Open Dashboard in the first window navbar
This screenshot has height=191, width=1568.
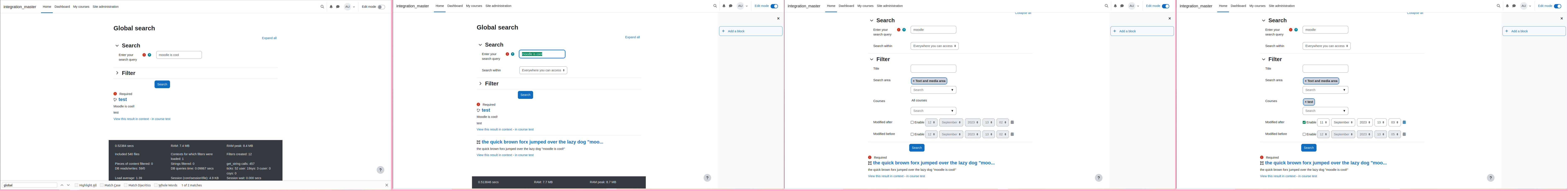coord(62,7)
